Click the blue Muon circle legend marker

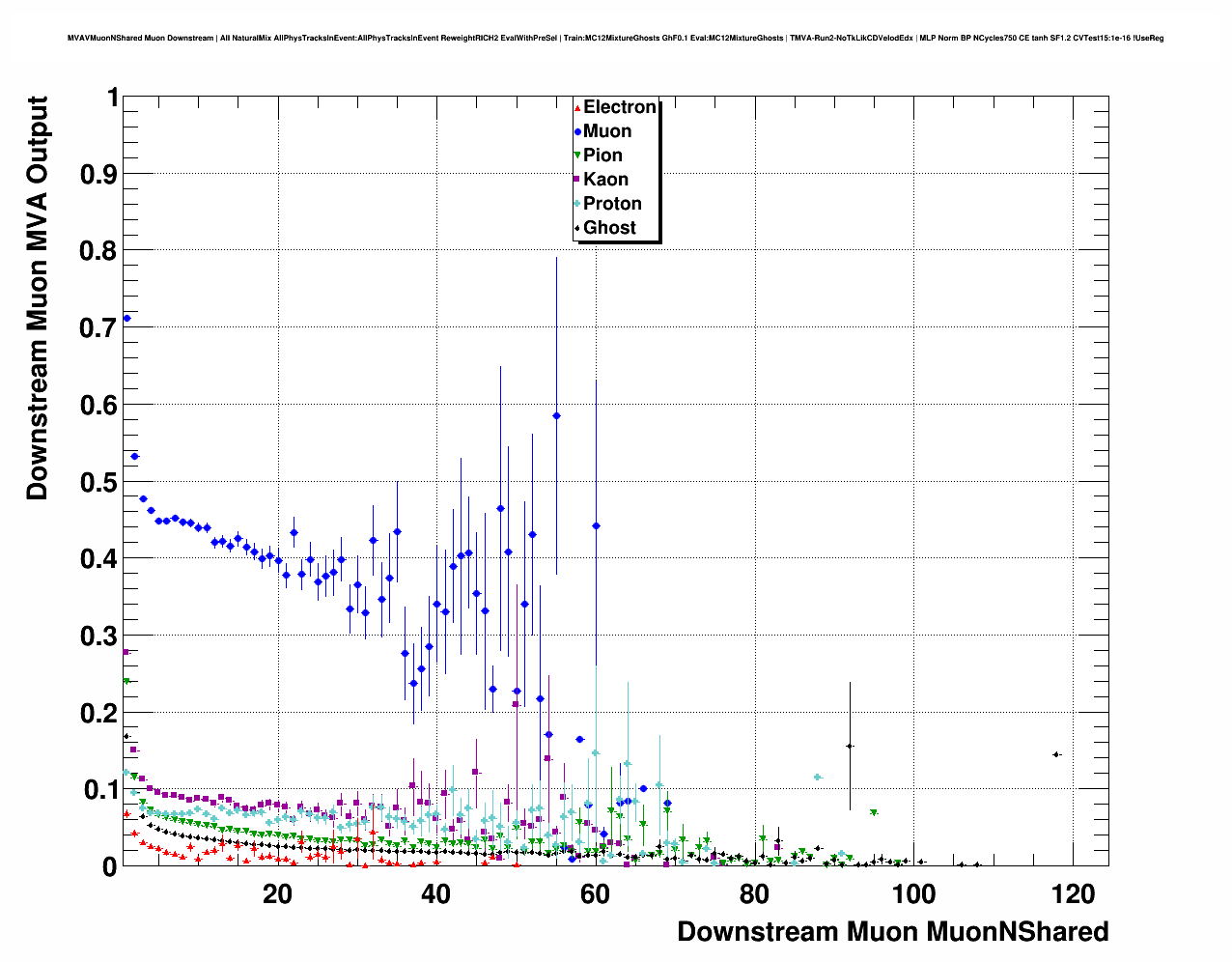click(577, 131)
